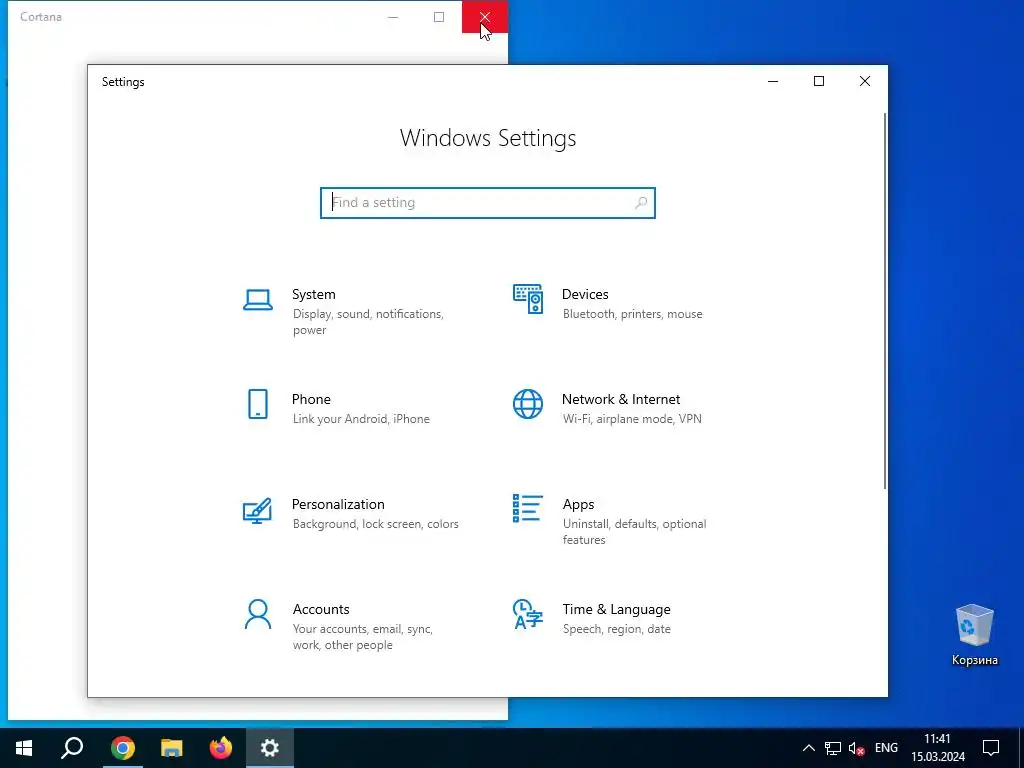Open the Network & Internet globe icon
This screenshot has height=768, width=1024.
pos(528,404)
